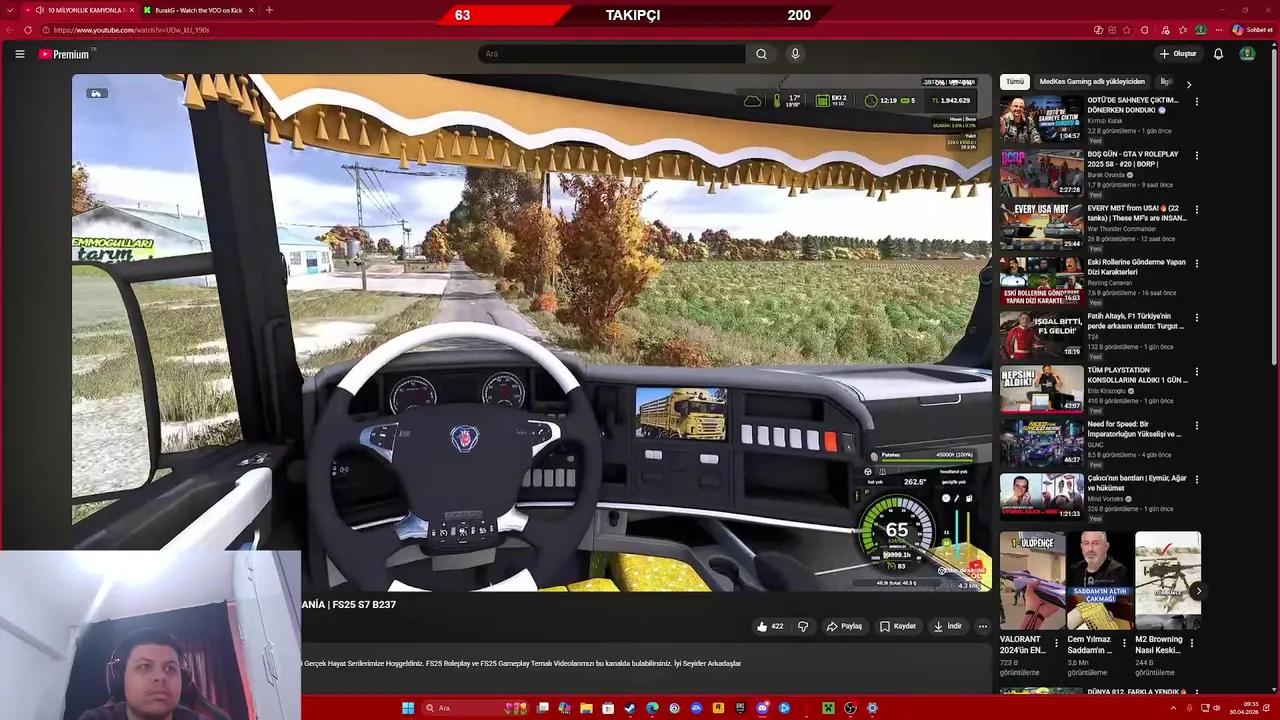Open Cem Yılmaz Saddam'ın short
Image resolution: width=1280 pixels, height=720 pixels.
click(x=1099, y=580)
